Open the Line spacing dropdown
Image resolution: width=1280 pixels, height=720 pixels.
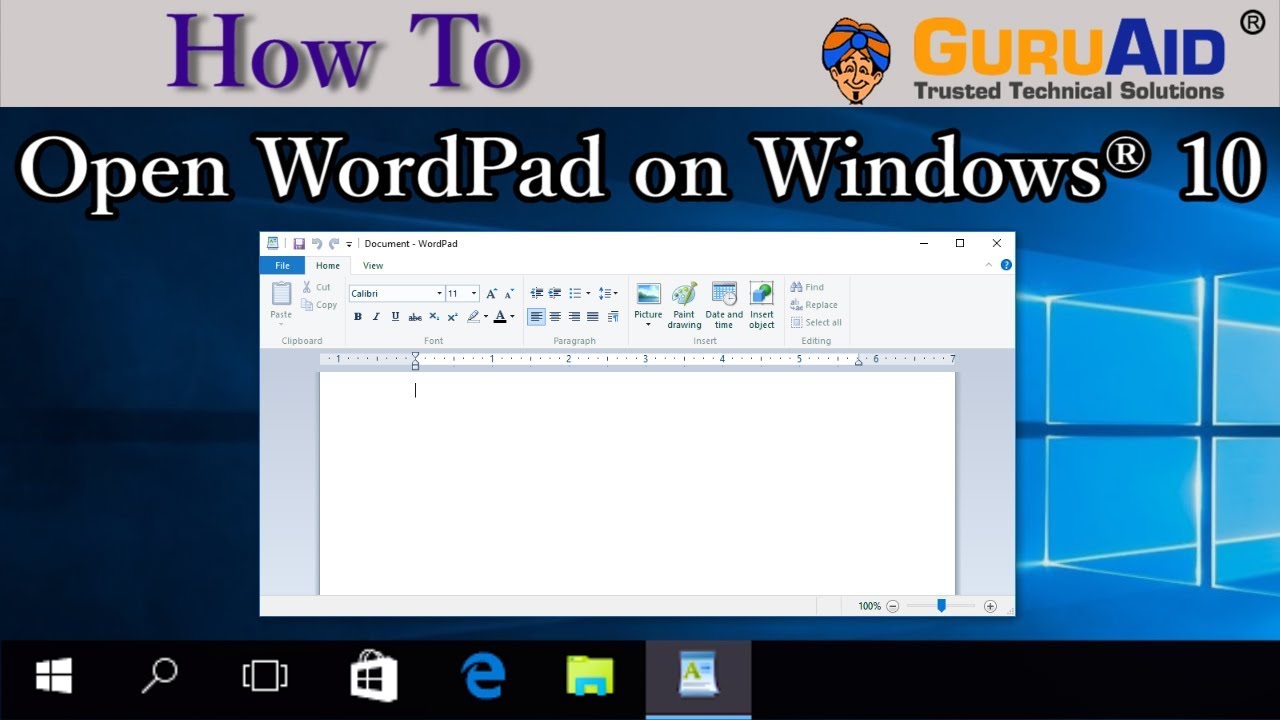tap(607, 293)
